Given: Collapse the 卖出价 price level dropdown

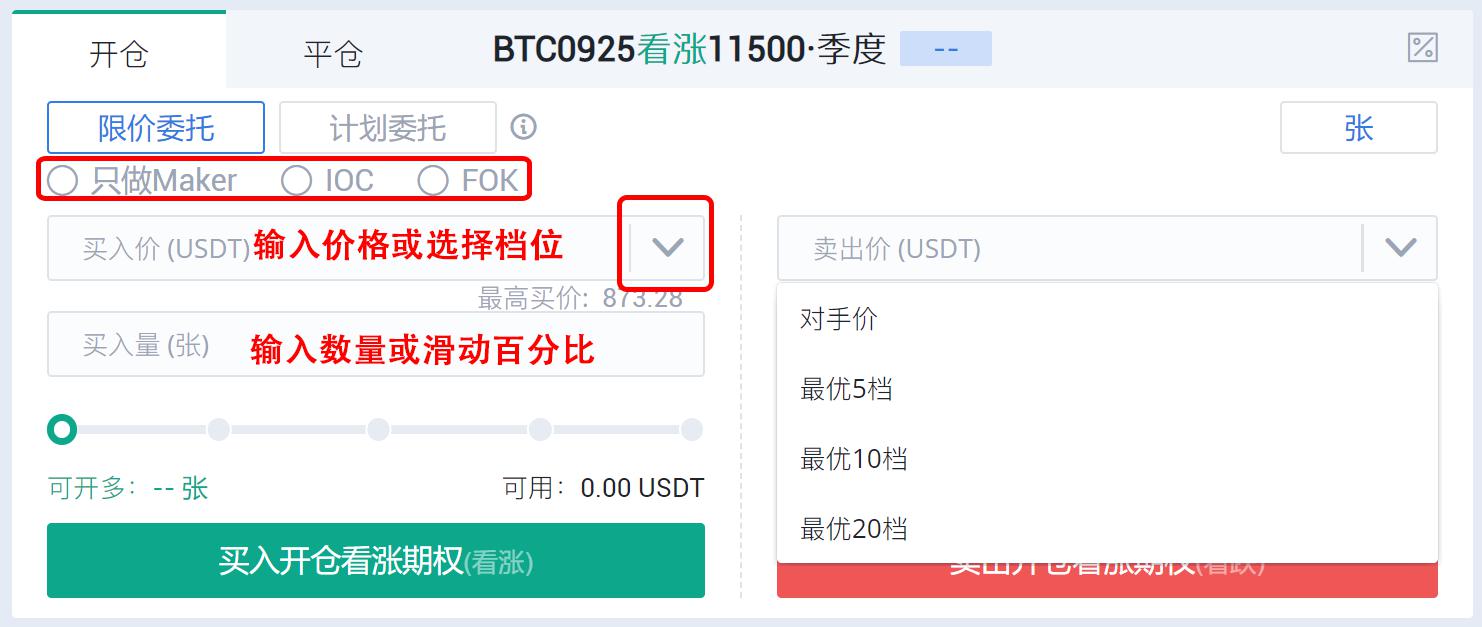Looking at the screenshot, I should point(1401,247).
